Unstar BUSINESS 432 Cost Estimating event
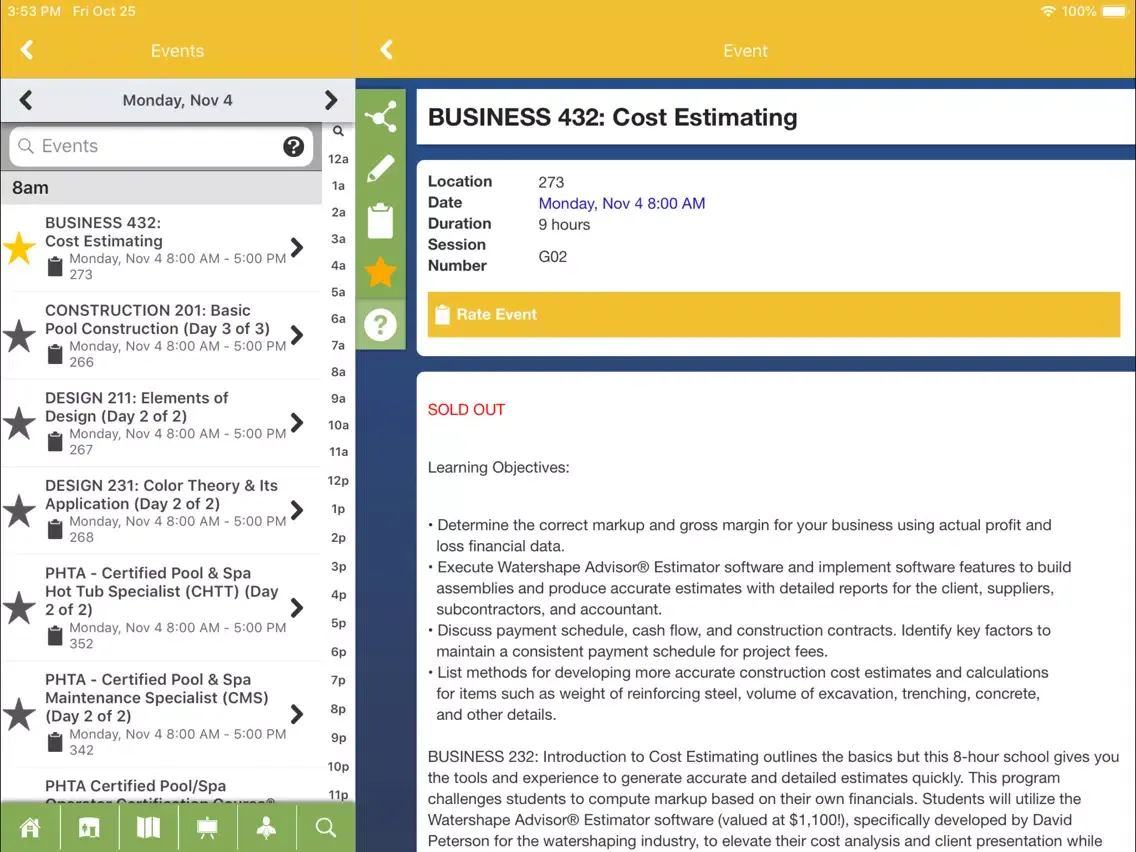 coord(20,248)
